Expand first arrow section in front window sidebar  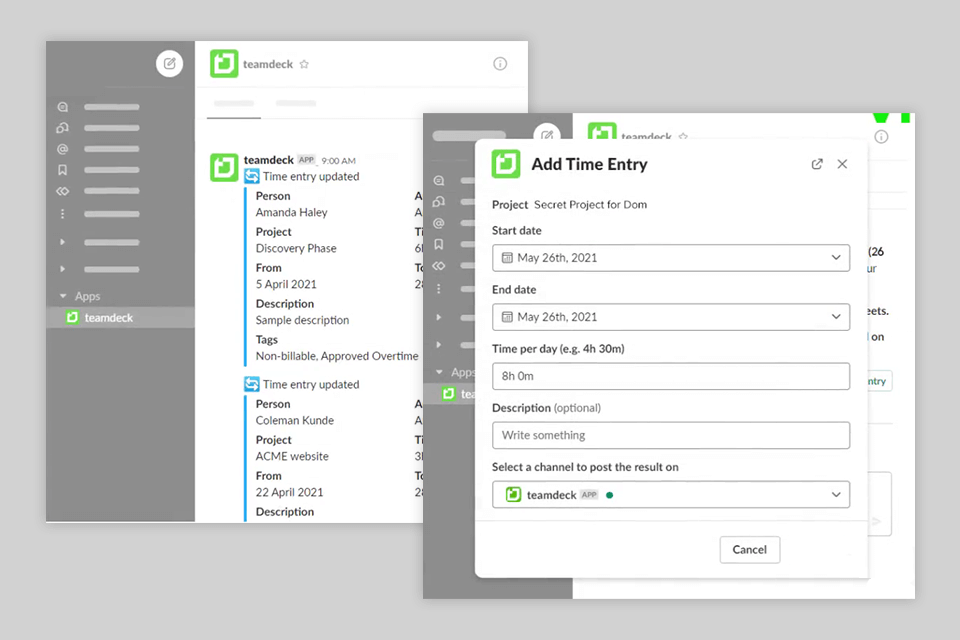click(438, 317)
